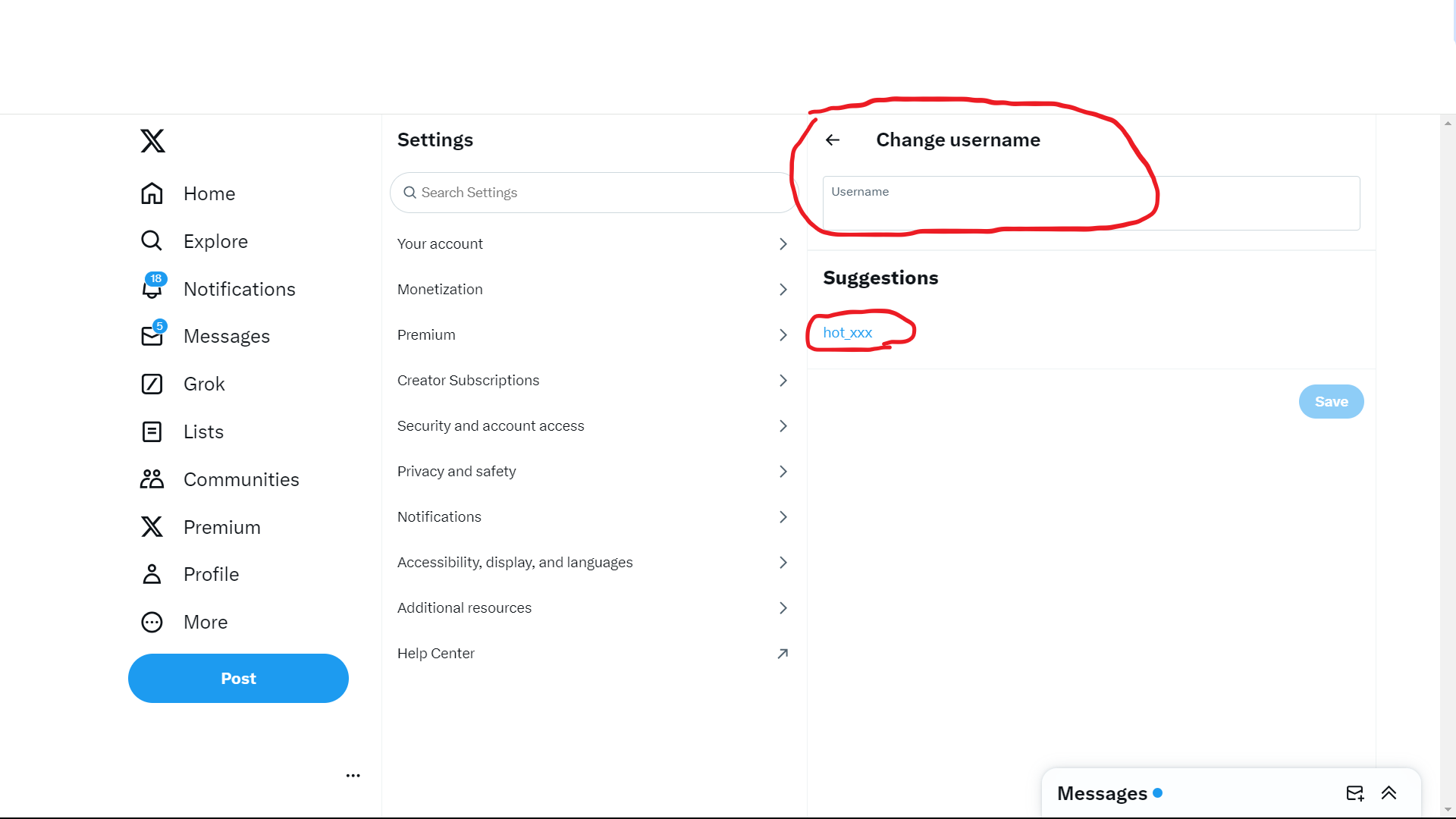1456x819 pixels.
Task: Click the new message icon in Messages drawer
Action: 1354,793
